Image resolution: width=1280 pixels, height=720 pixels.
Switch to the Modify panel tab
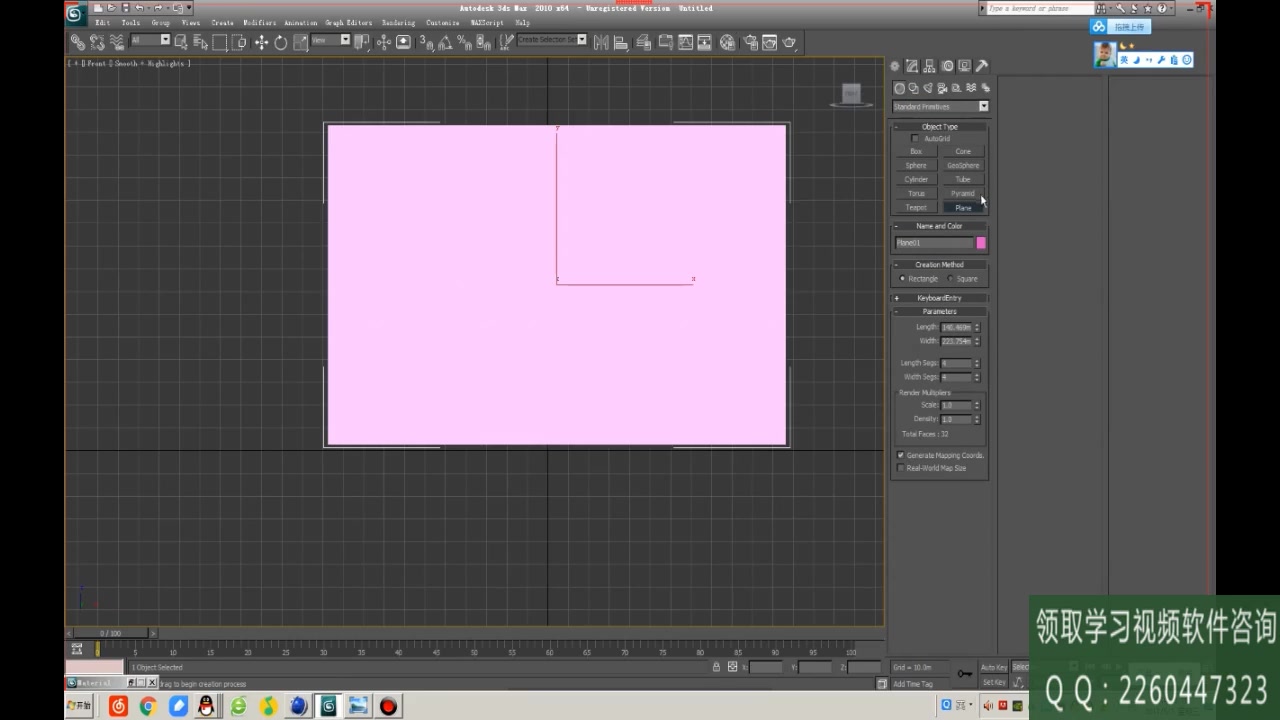pos(912,66)
